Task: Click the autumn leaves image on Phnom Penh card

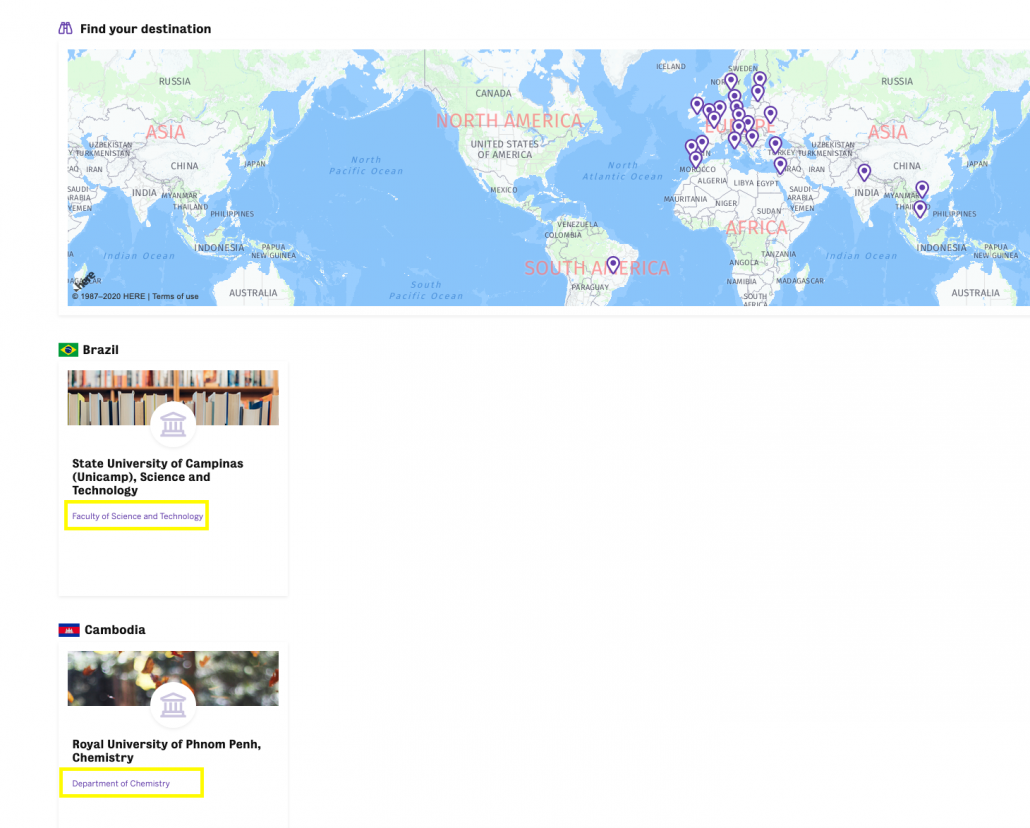Action: (173, 678)
